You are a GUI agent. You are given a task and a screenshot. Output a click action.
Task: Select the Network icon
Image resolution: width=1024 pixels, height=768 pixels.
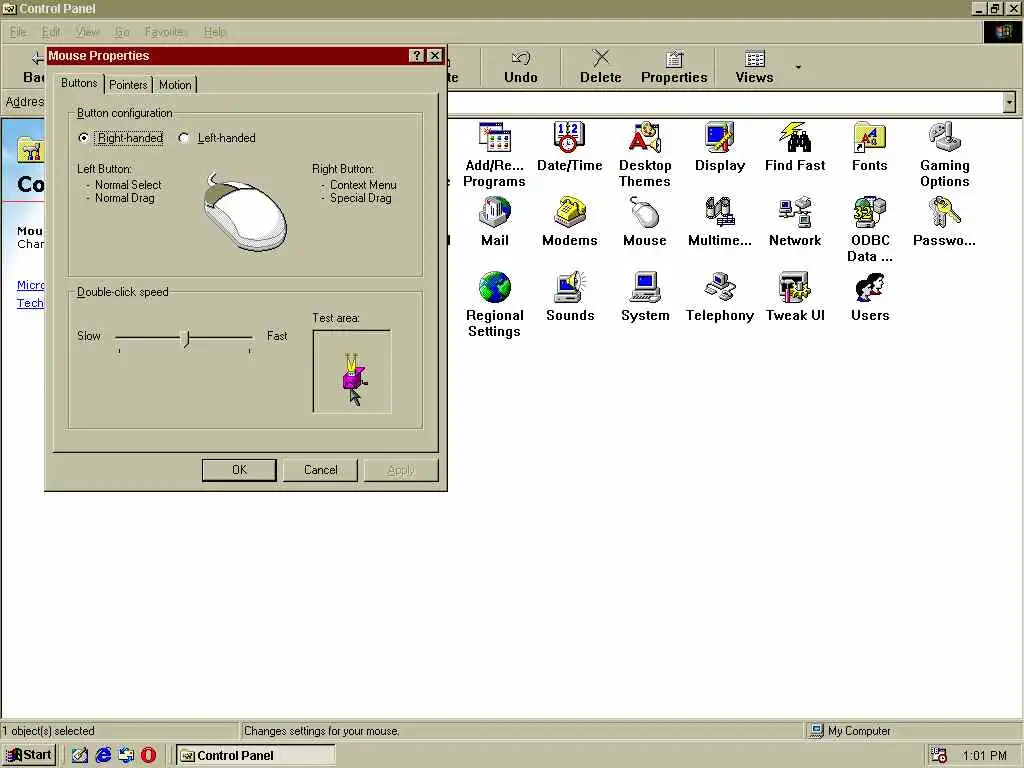tap(795, 222)
